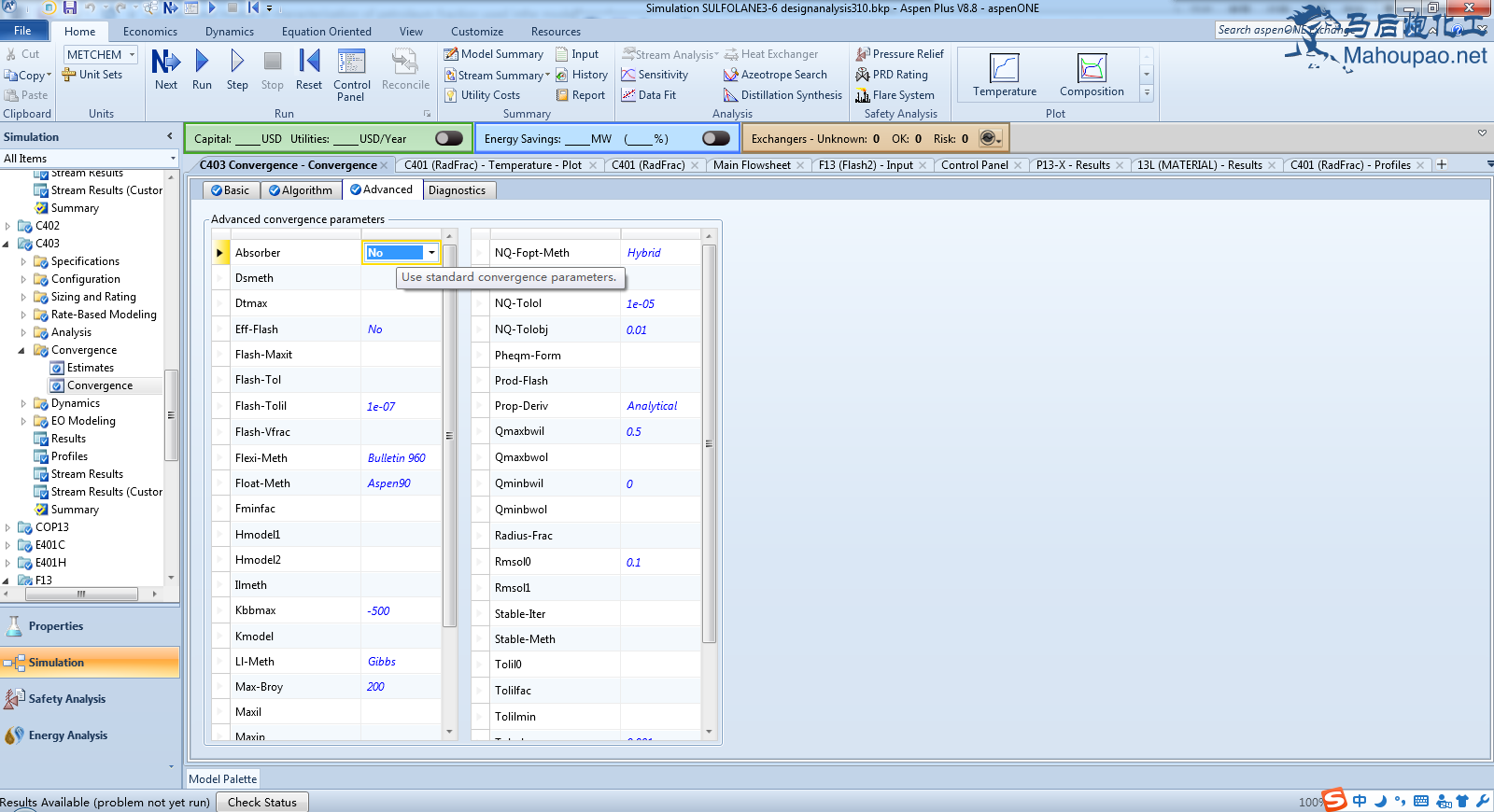Screen dimensions: 1494x812
Task: Generate a Report
Action: (581, 95)
